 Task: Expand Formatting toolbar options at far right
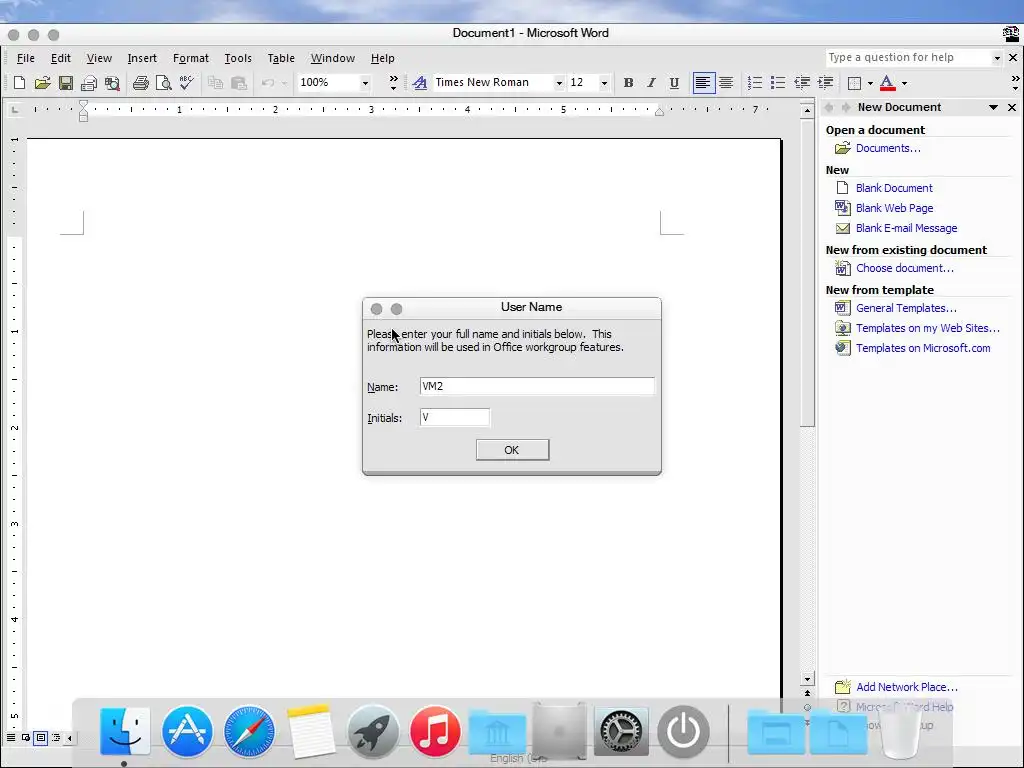point(1015,83)
